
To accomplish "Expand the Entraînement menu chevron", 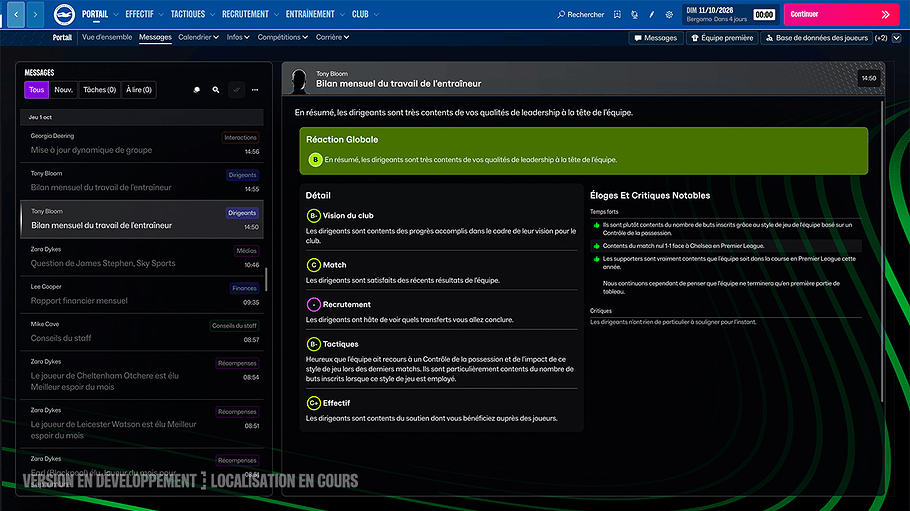I will tap(342, 15).
